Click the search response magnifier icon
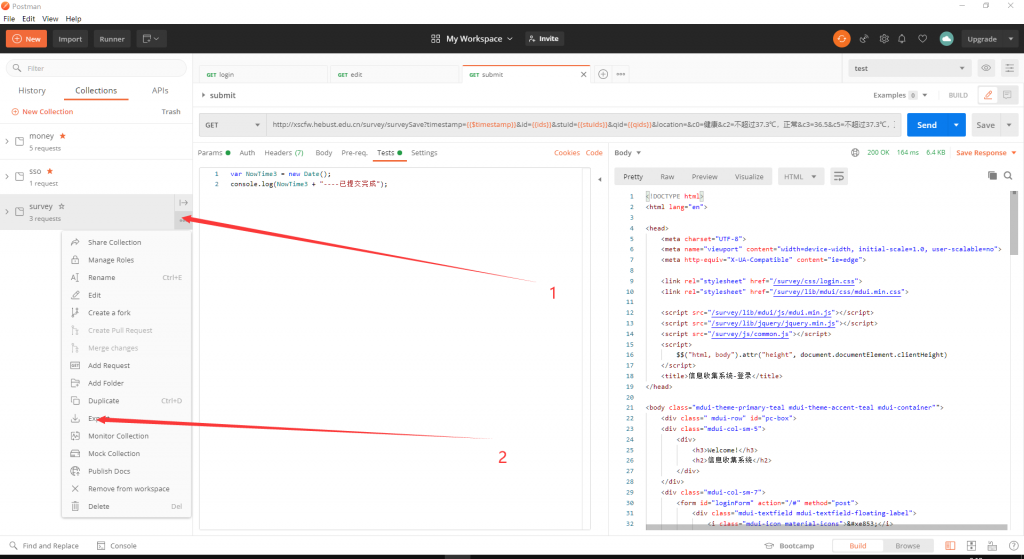Viewport: 1024px width, 559px height. coord(1009,176)
